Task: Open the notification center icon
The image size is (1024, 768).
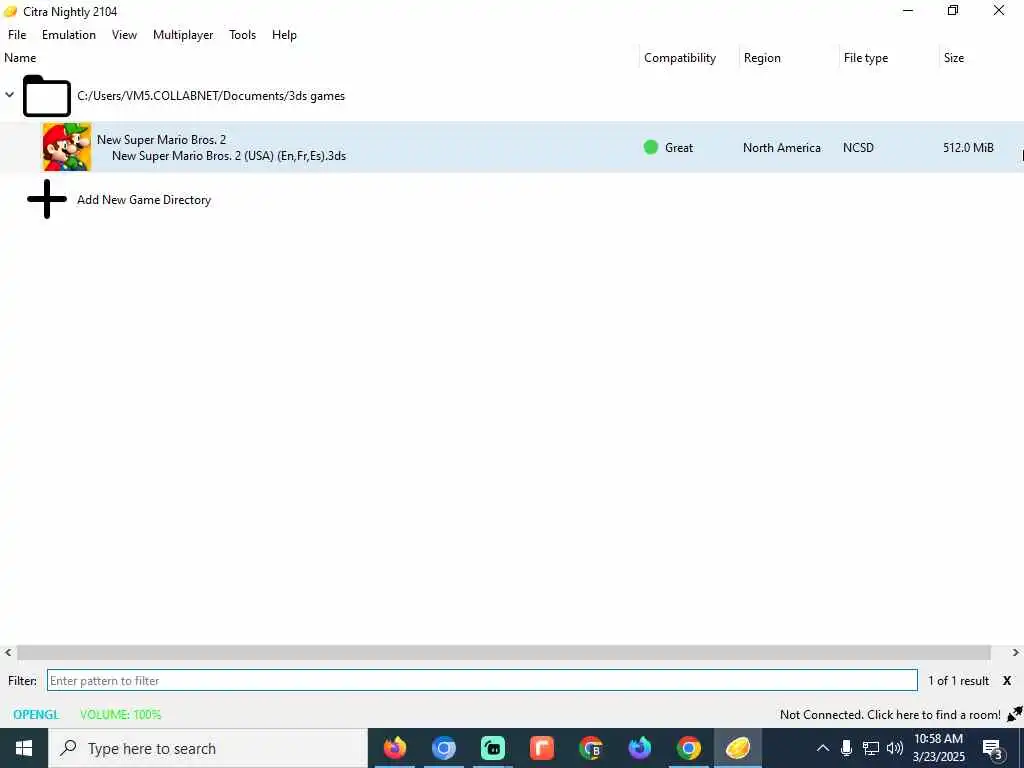Action: pos(993,749)
